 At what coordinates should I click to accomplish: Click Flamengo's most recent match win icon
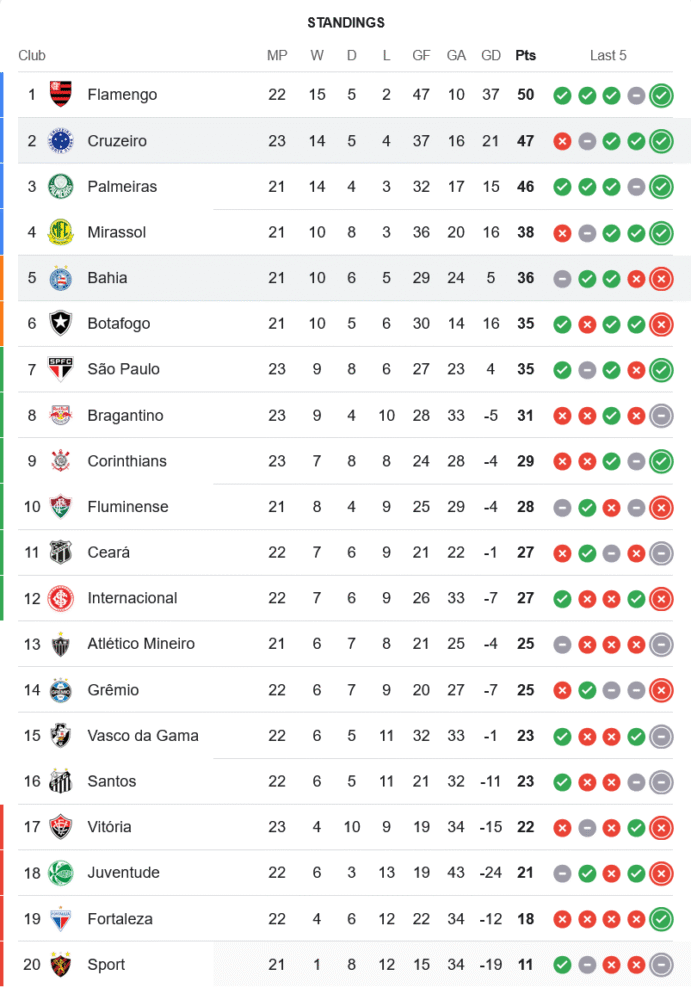tap(661, 96)
